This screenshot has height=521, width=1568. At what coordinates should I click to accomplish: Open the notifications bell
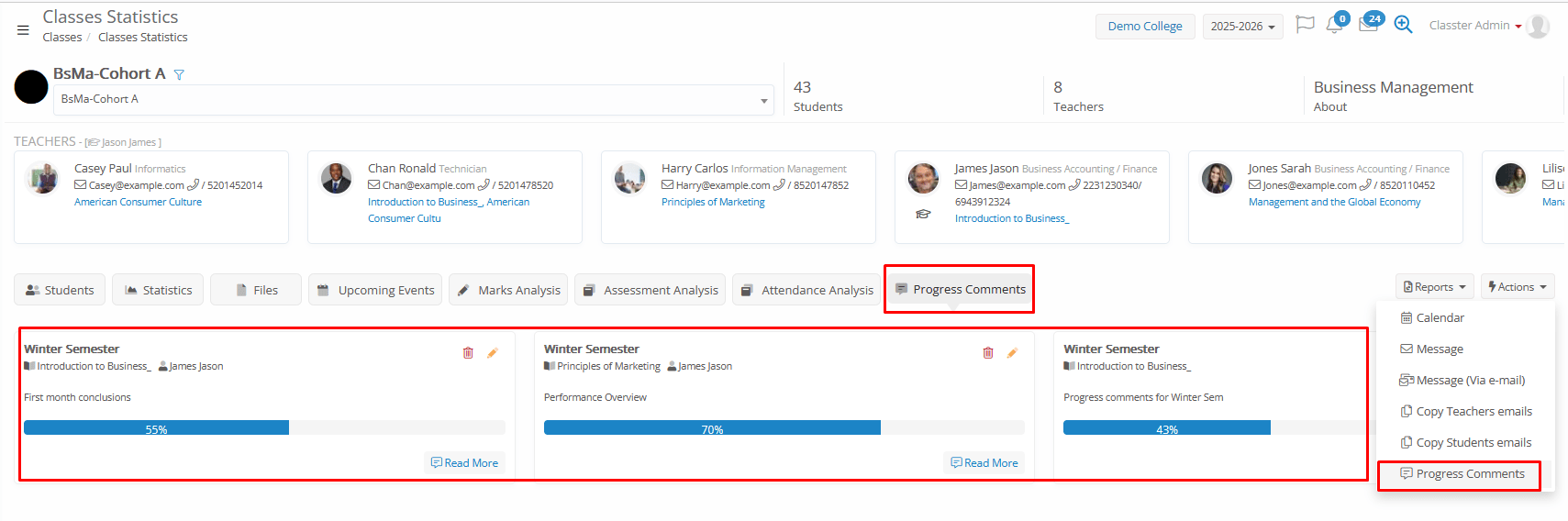click(x=1334, y=26)
